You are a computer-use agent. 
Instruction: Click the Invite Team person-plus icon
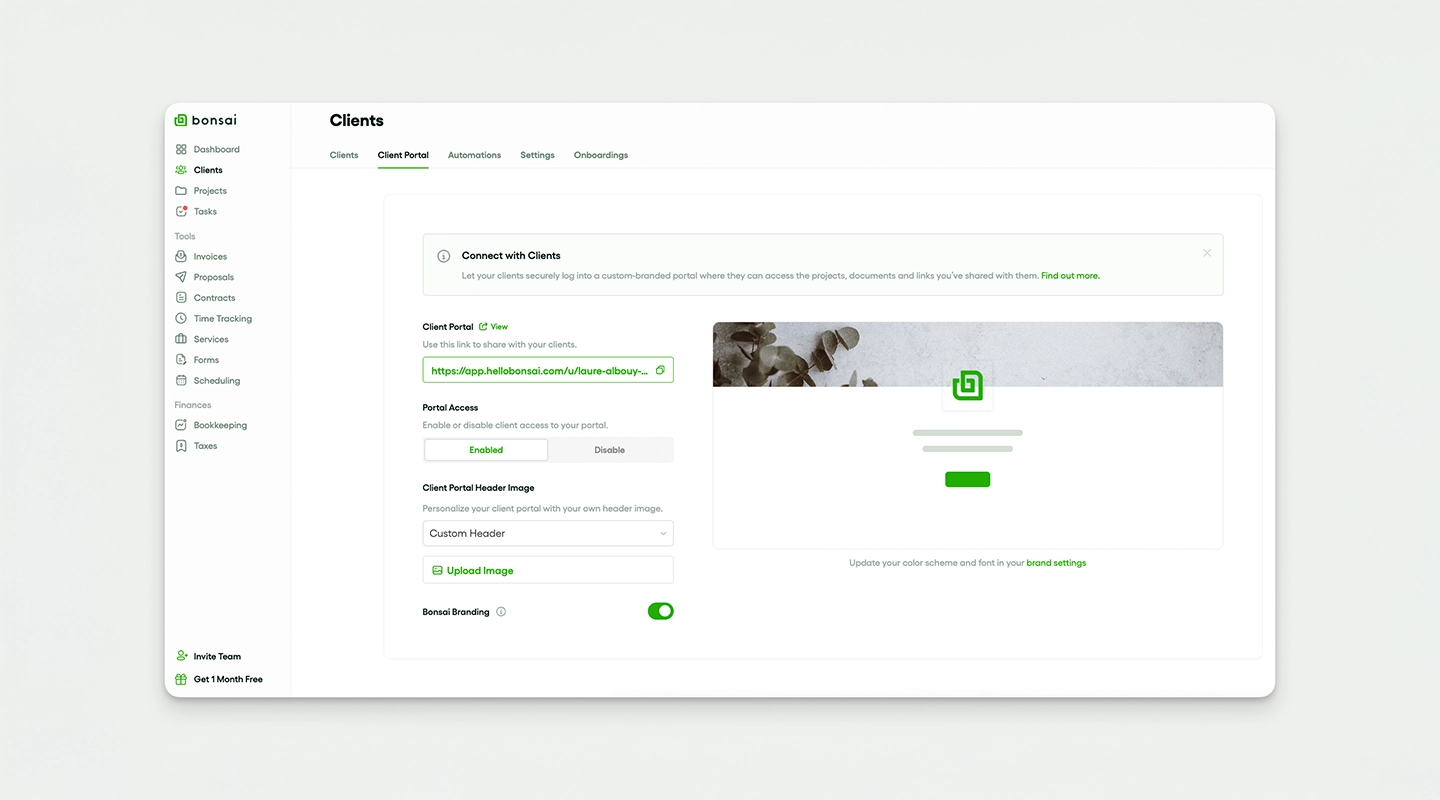[x=181, y=656]
